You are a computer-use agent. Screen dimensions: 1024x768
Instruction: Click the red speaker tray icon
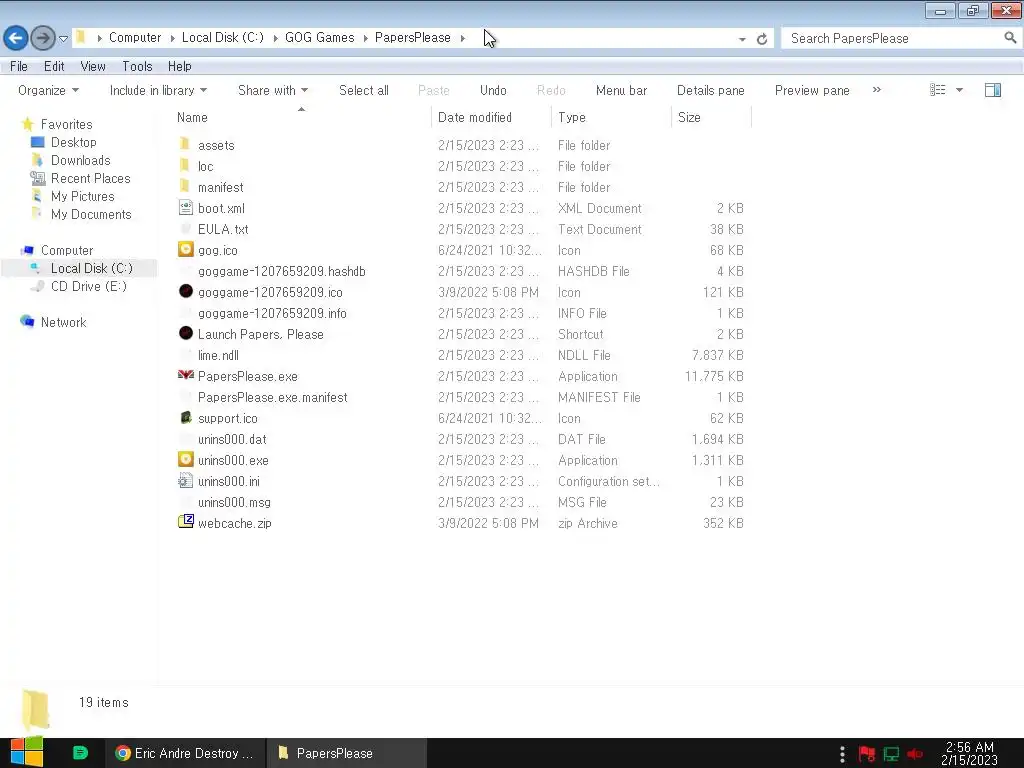(x=915, y=754)
